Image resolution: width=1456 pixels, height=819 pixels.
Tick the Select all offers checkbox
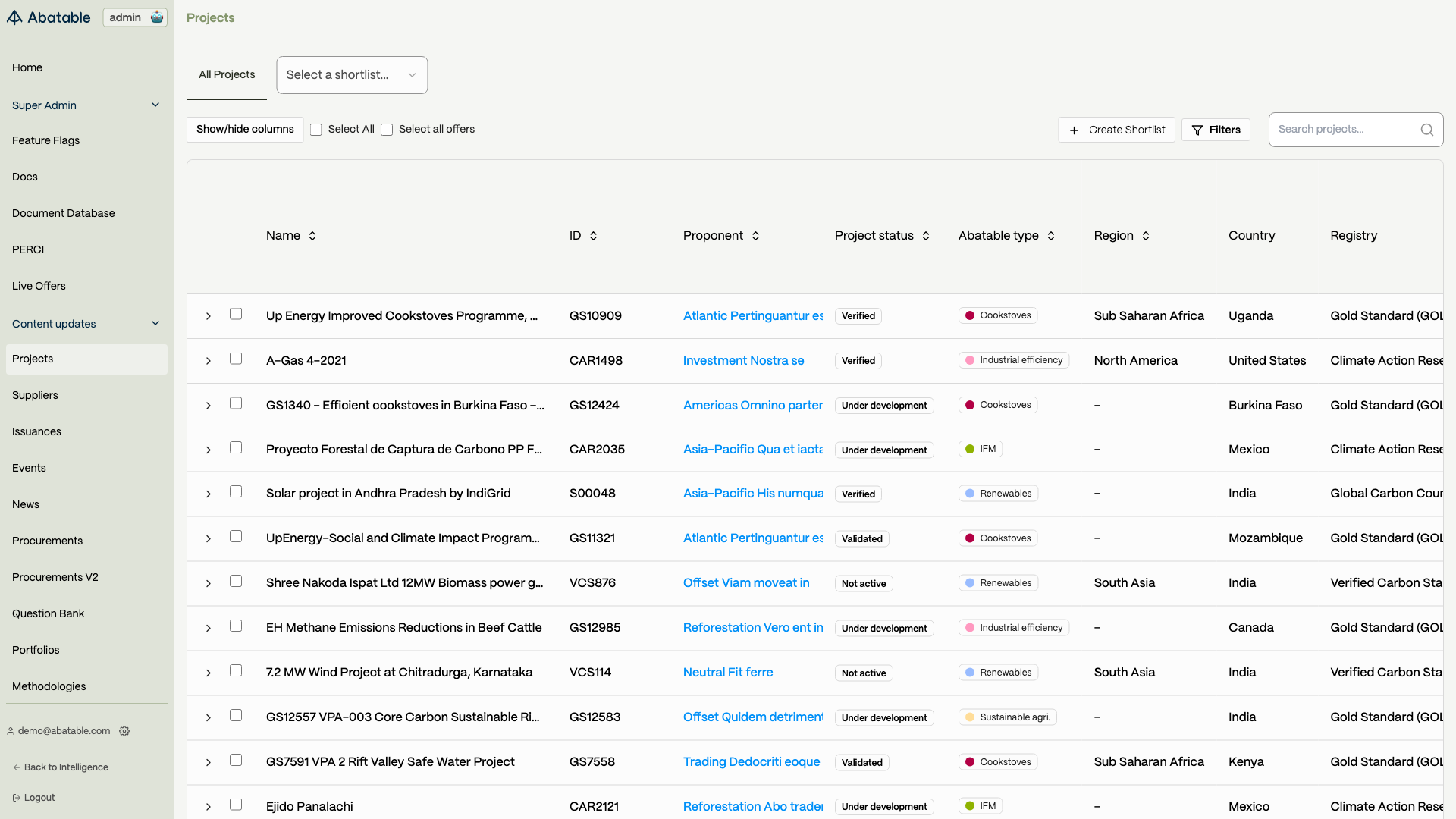click(387, 130)
